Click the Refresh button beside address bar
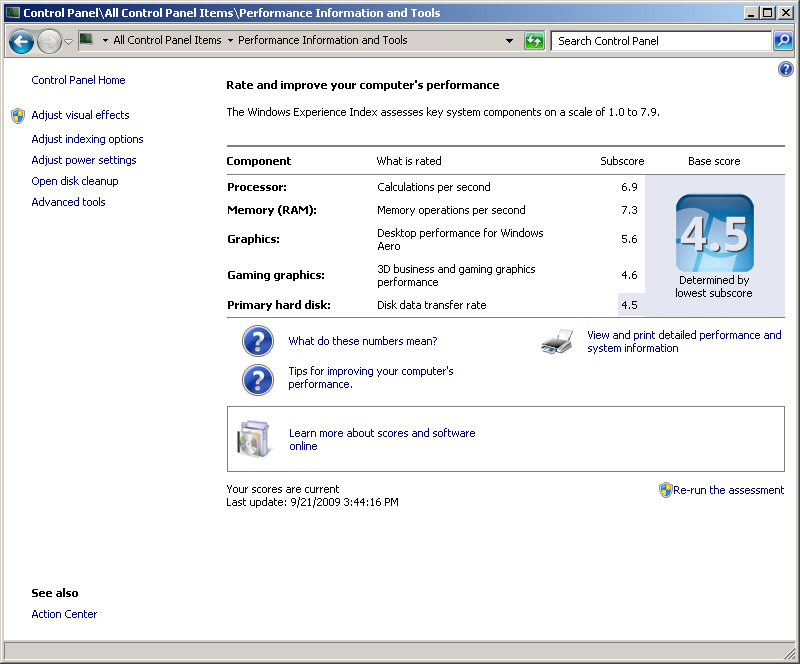Screen dimensions: 800x664 535,41
